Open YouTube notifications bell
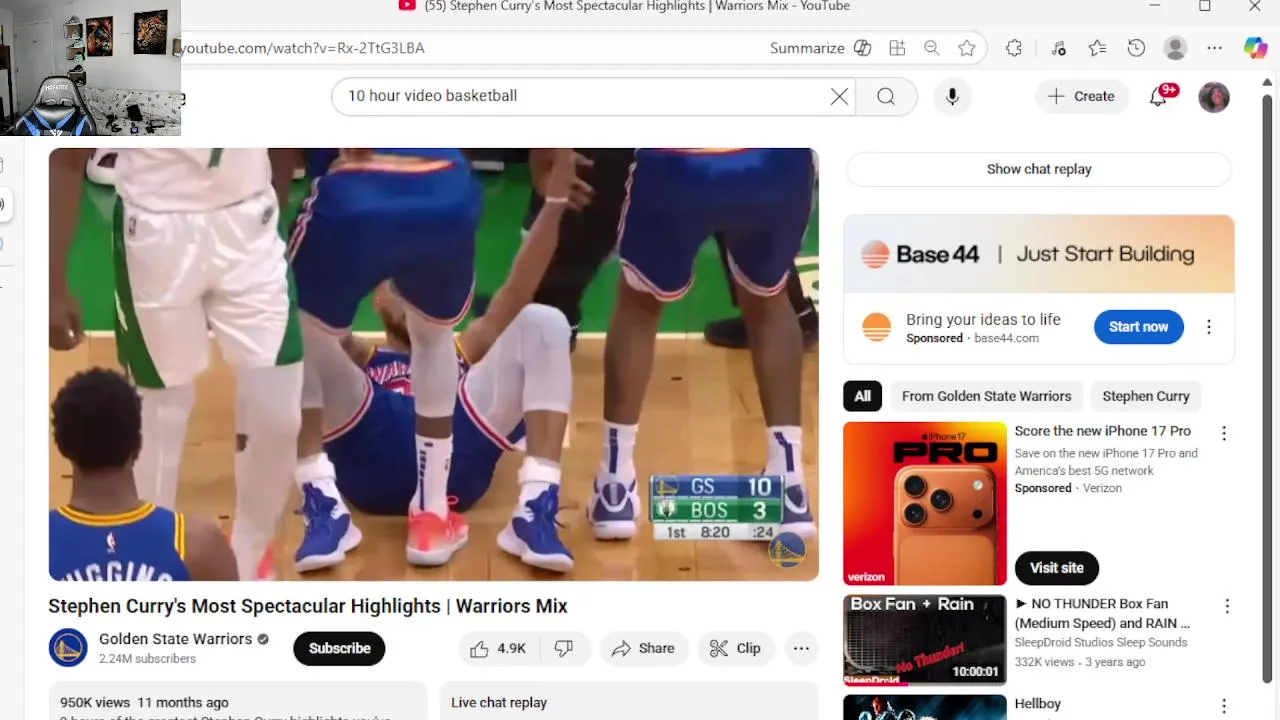Image resolution: width=1280 pixels, height=720 pixels. pos(1159,96)
